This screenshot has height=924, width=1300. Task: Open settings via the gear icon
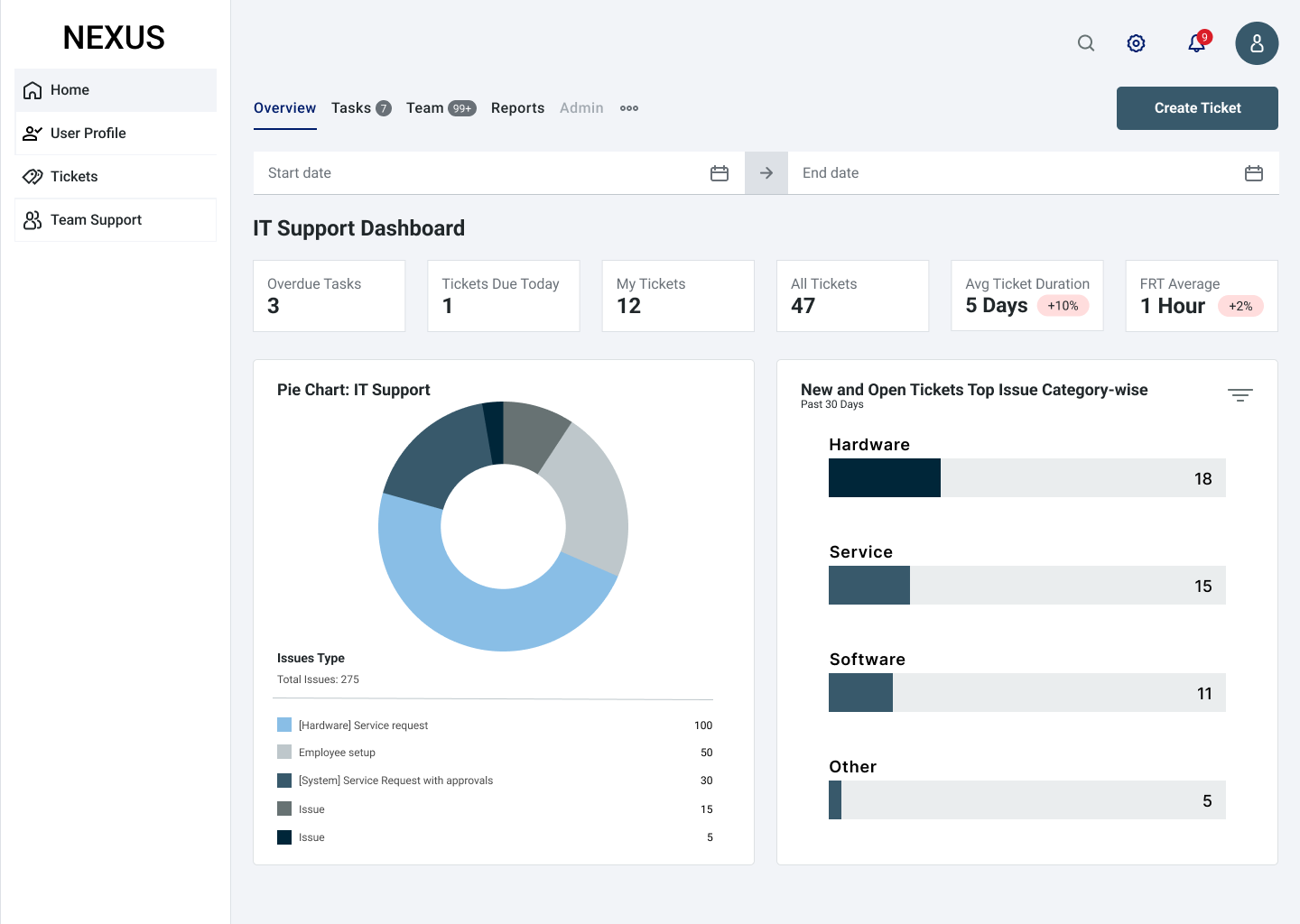pos(1137,43)
